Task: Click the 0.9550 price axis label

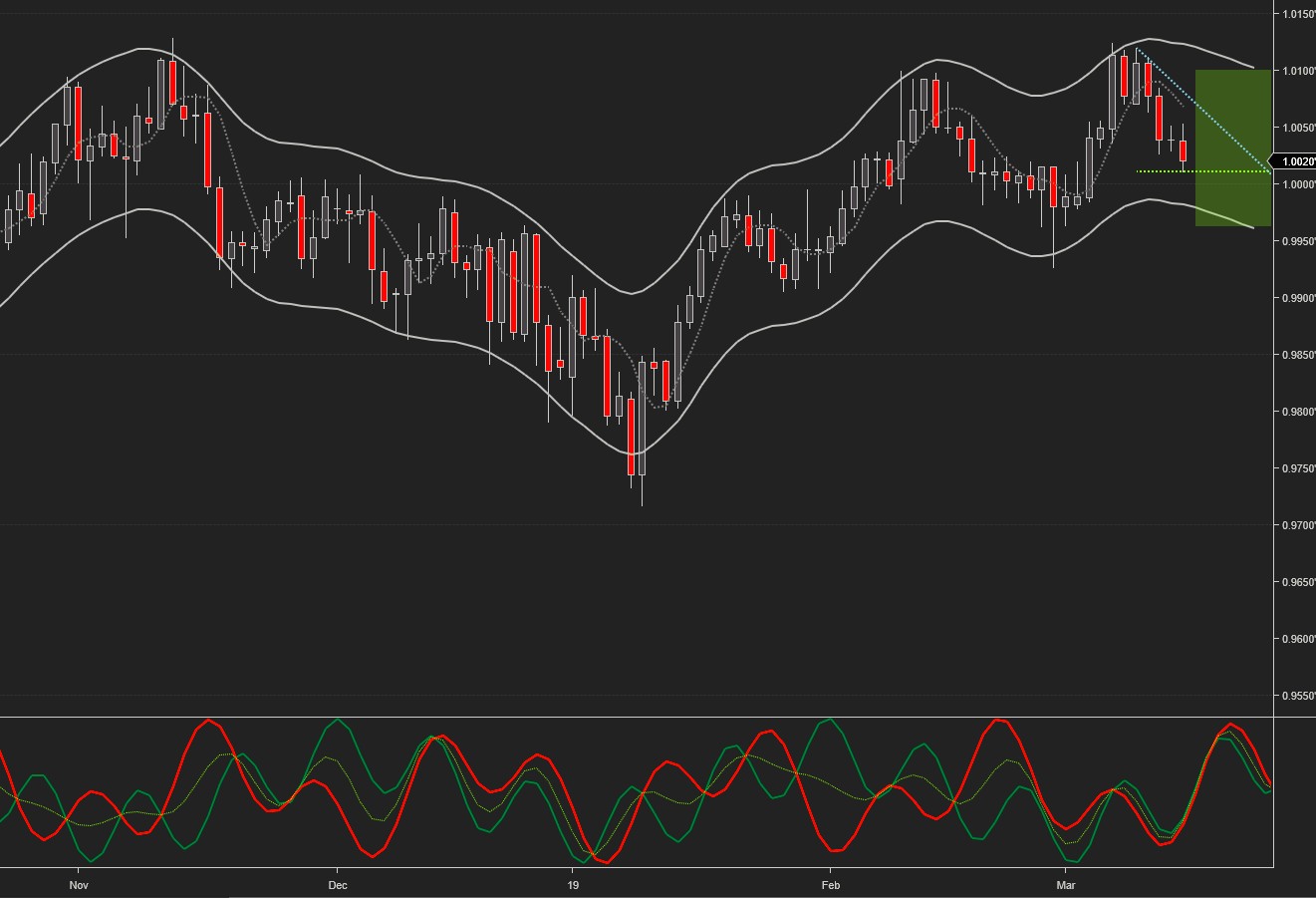Action: 1299,696
